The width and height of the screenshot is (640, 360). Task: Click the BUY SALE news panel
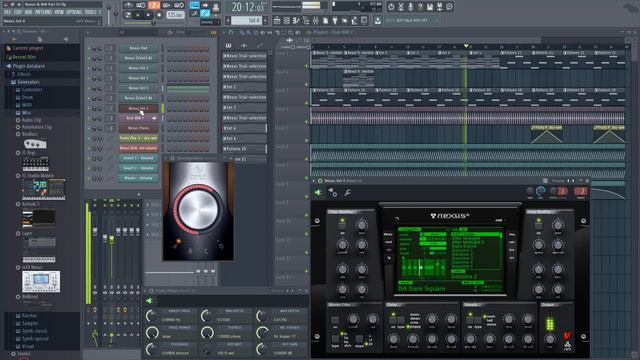[412, 20]
